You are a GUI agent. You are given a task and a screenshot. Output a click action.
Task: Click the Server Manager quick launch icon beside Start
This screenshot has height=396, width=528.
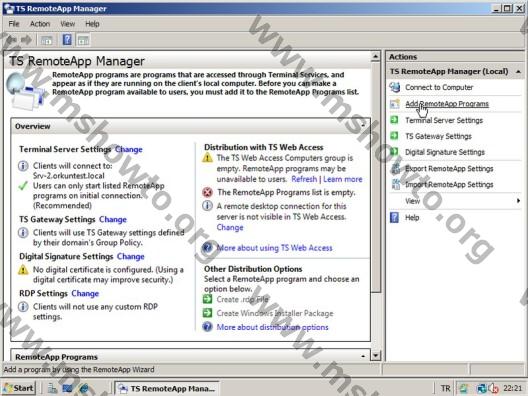click(x=53, y=388)
